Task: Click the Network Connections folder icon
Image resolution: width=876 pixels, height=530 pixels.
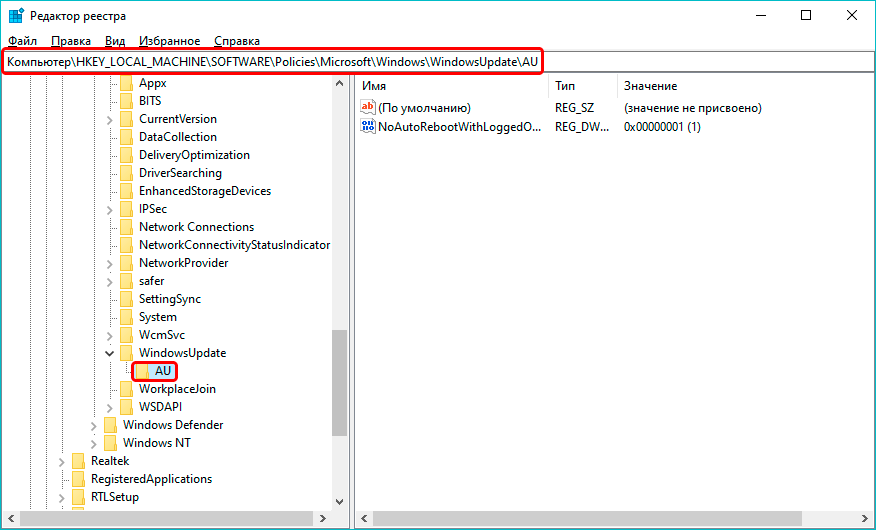Action: coord(127,227)
